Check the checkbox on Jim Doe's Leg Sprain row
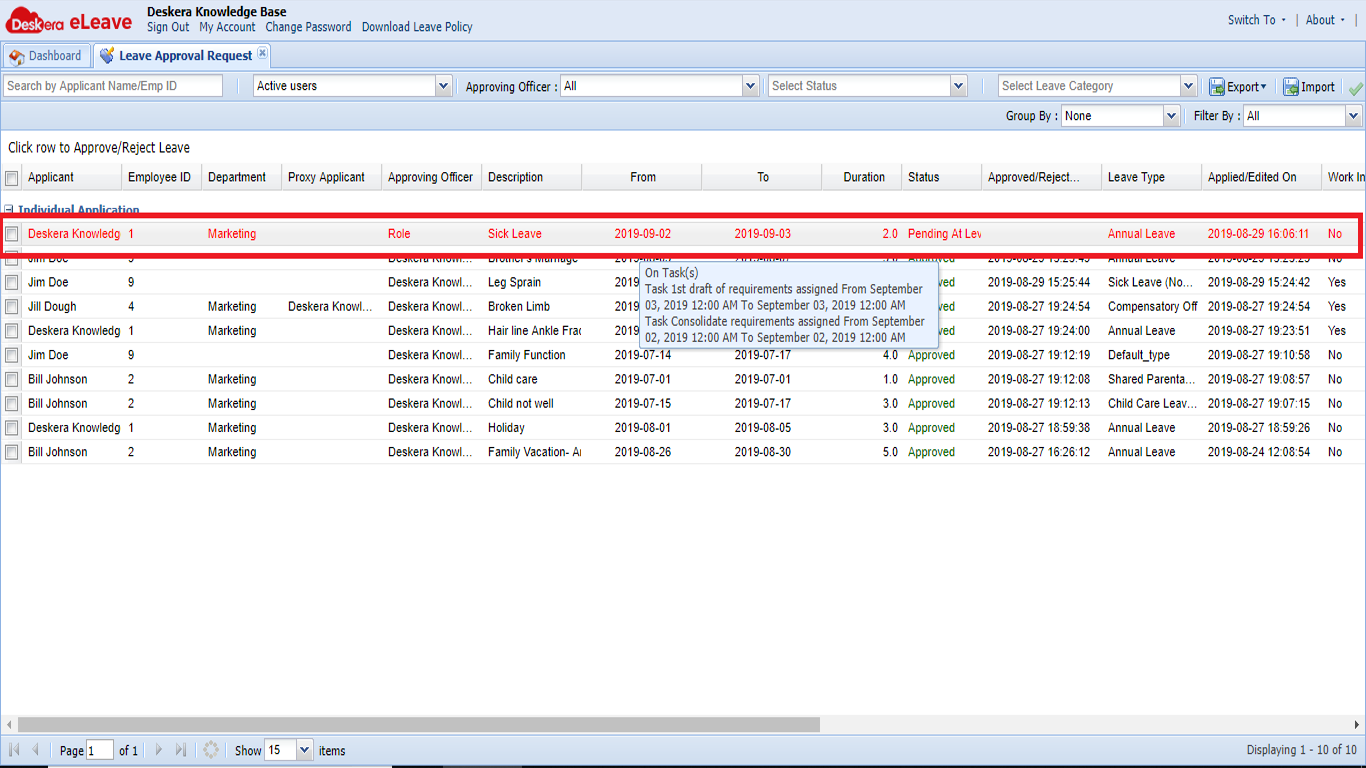This screenshot has width=1366, height=768. (x=11, y=282)
